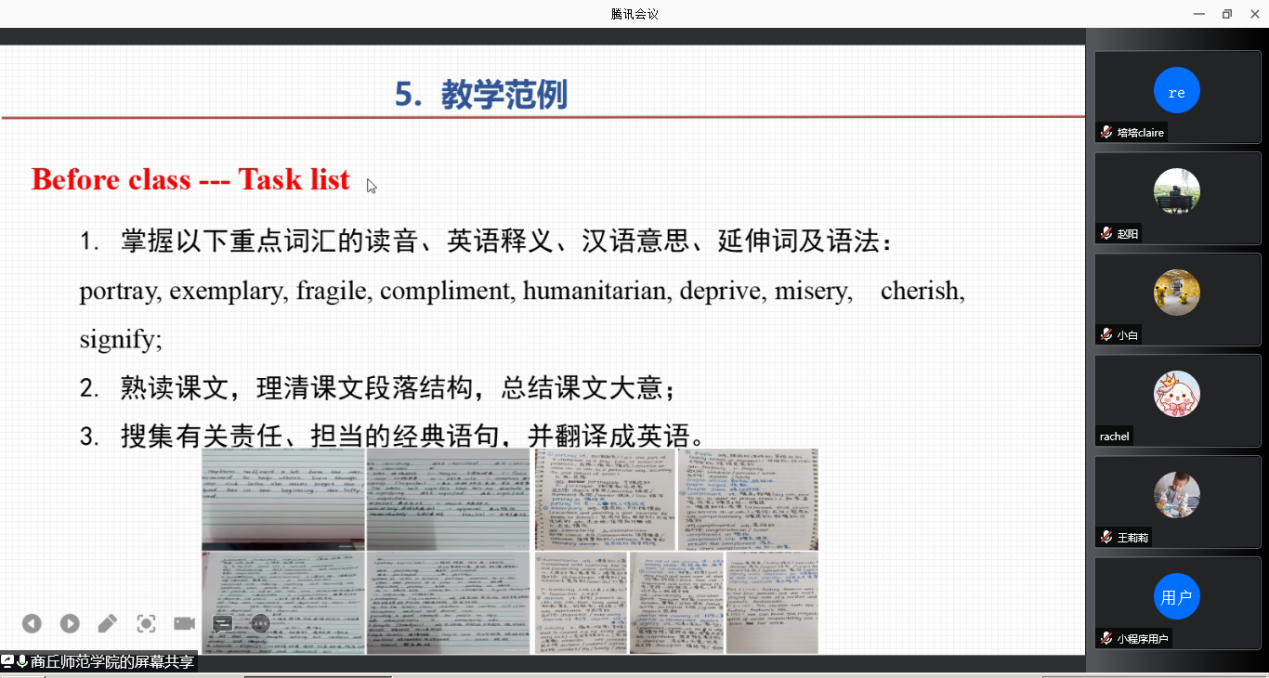
Task: Select the rachel participant avatar
Action: pos(1177,393)
